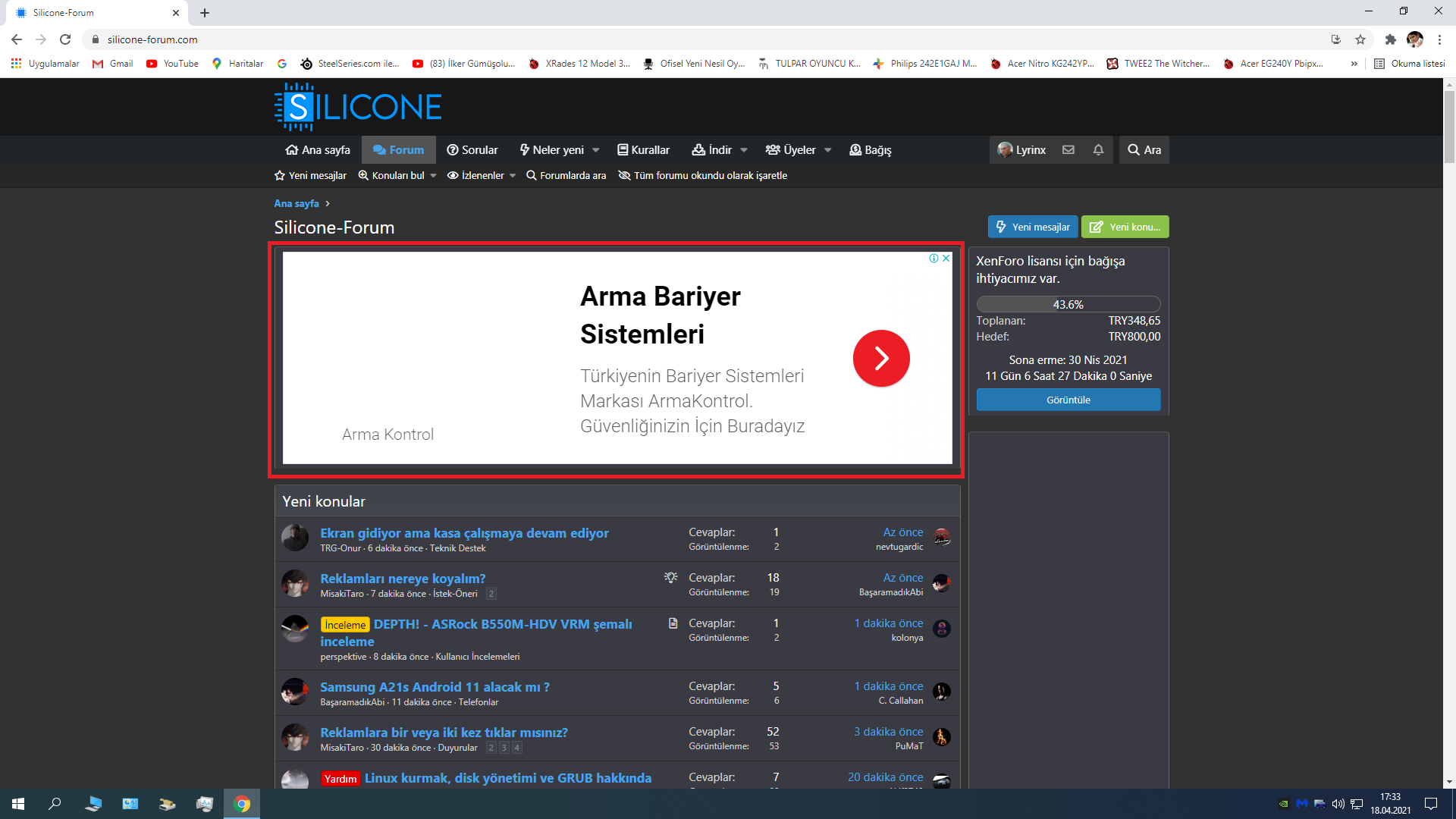This screenshot has width=1456, height=819.
Task: Go to page 2 of Reklamları nereye koyalım
Action: (x=491, y=594)
